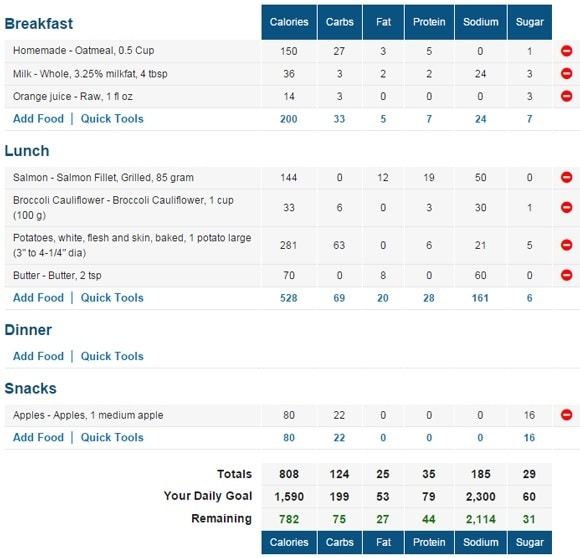This screenshot has height=558, width=580.
Task: Click the top Calories column header
Action: pos(289,22)
